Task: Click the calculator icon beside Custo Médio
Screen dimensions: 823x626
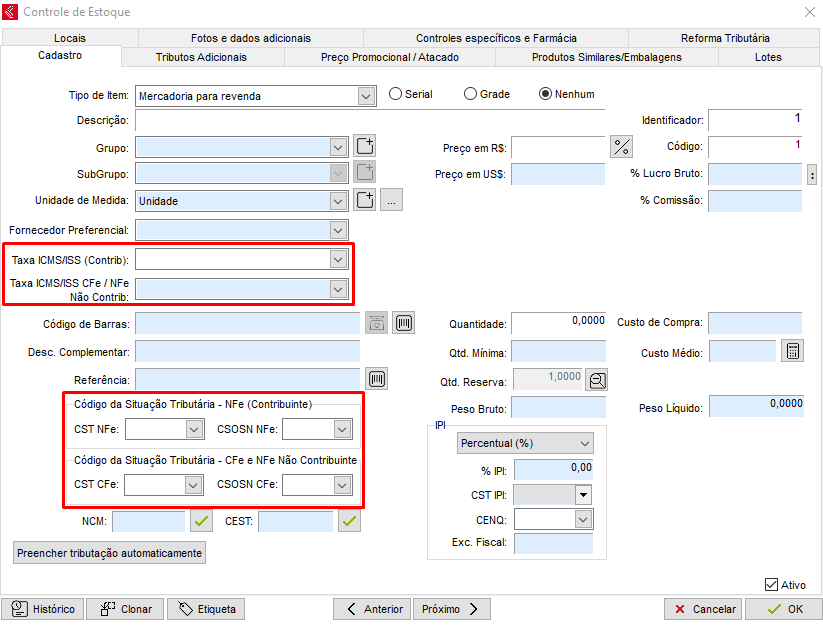Action: 793,351
